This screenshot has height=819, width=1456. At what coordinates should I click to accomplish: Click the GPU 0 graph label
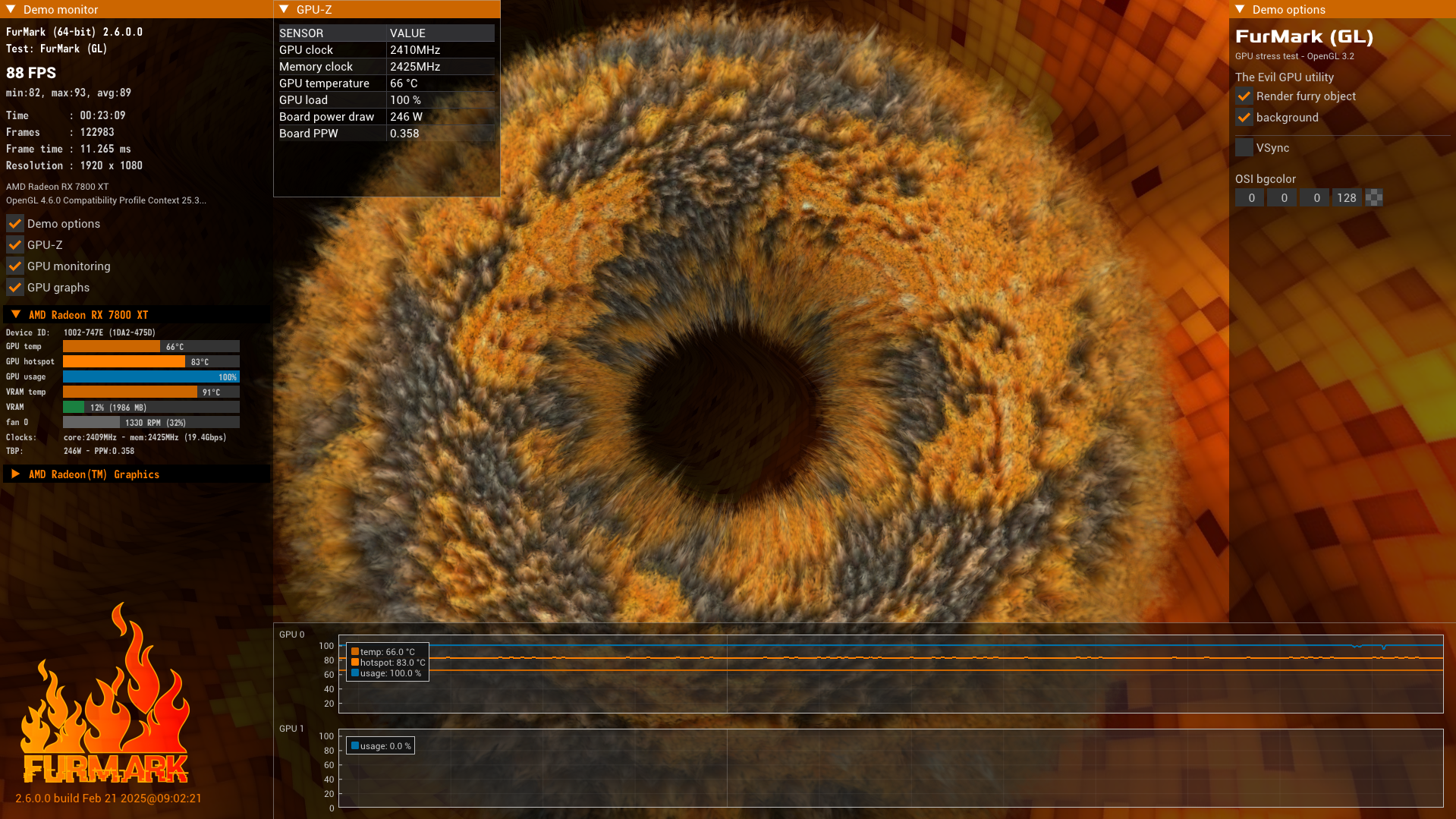[291, 634]
